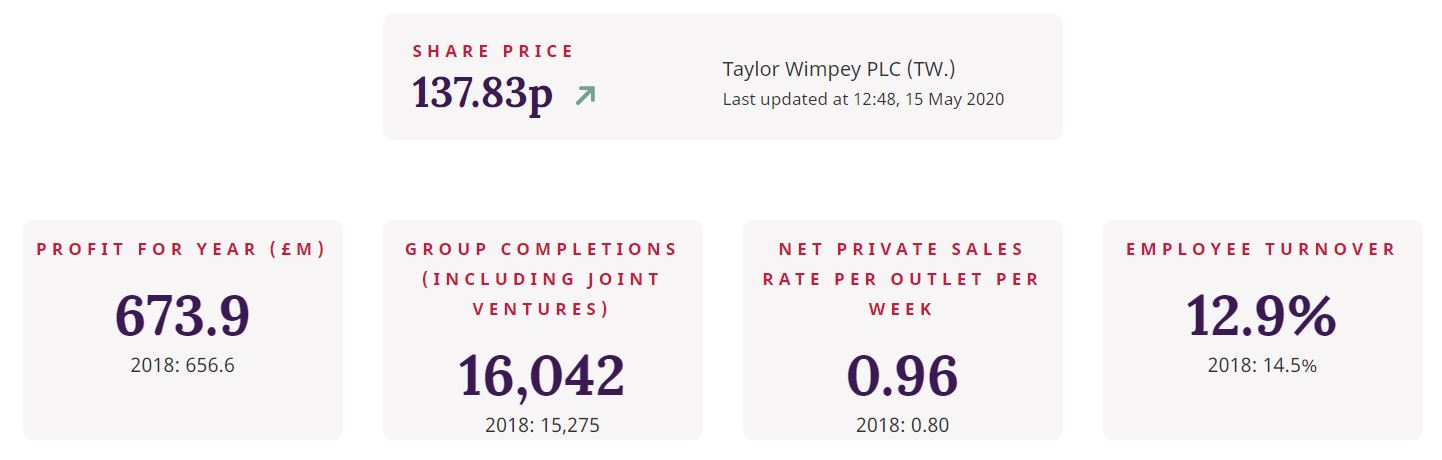Click the 0.96 sales rate figure
The width and height of the screenshot is (1442, 460).
[902, 376]
